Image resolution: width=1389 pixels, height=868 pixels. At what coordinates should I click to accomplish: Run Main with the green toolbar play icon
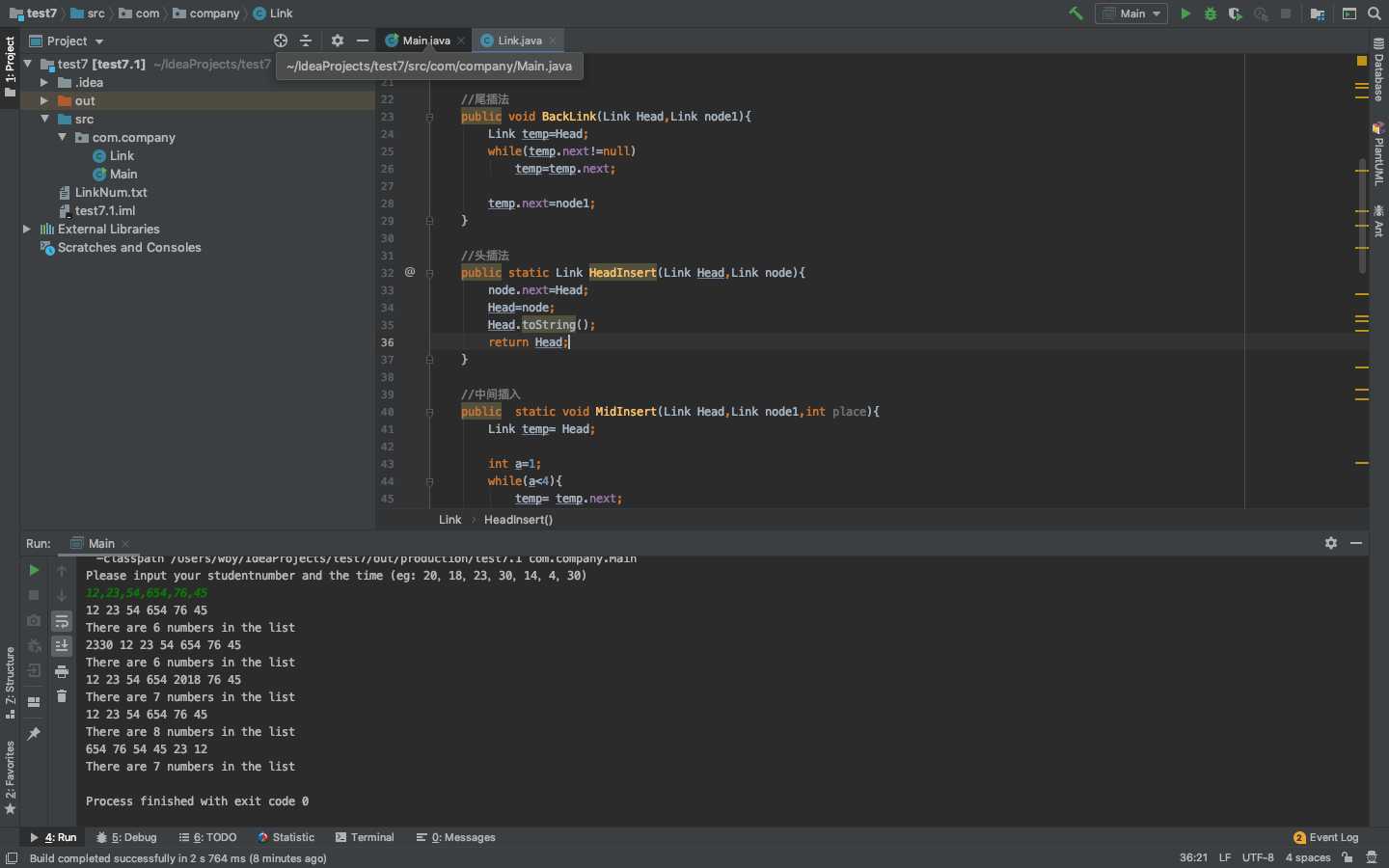(1185, 14)
